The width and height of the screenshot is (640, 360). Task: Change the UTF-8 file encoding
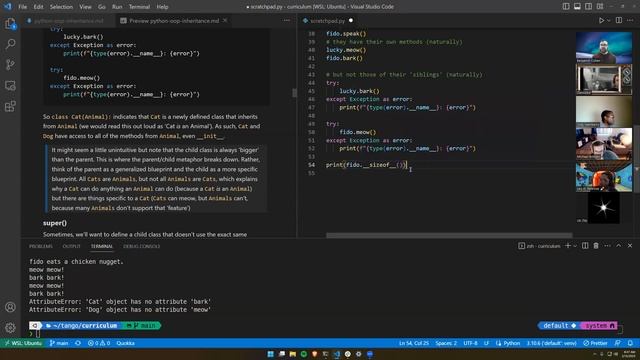click(x=470, y=343)
